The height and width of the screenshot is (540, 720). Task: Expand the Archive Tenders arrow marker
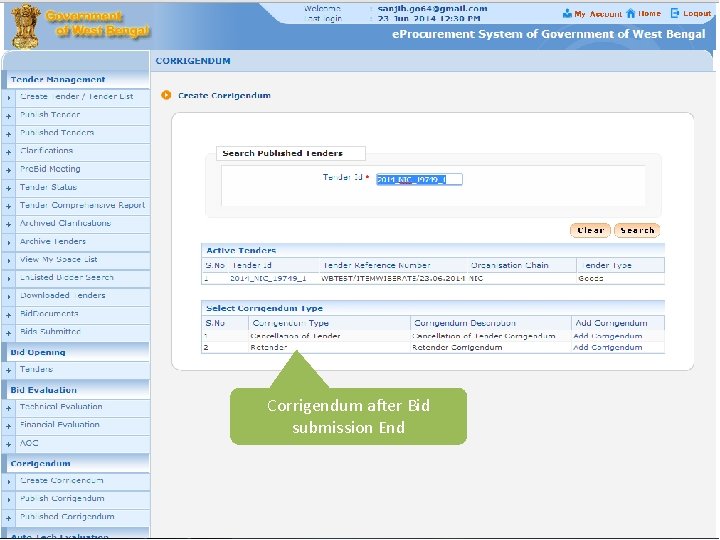click(x=9, y=242)
